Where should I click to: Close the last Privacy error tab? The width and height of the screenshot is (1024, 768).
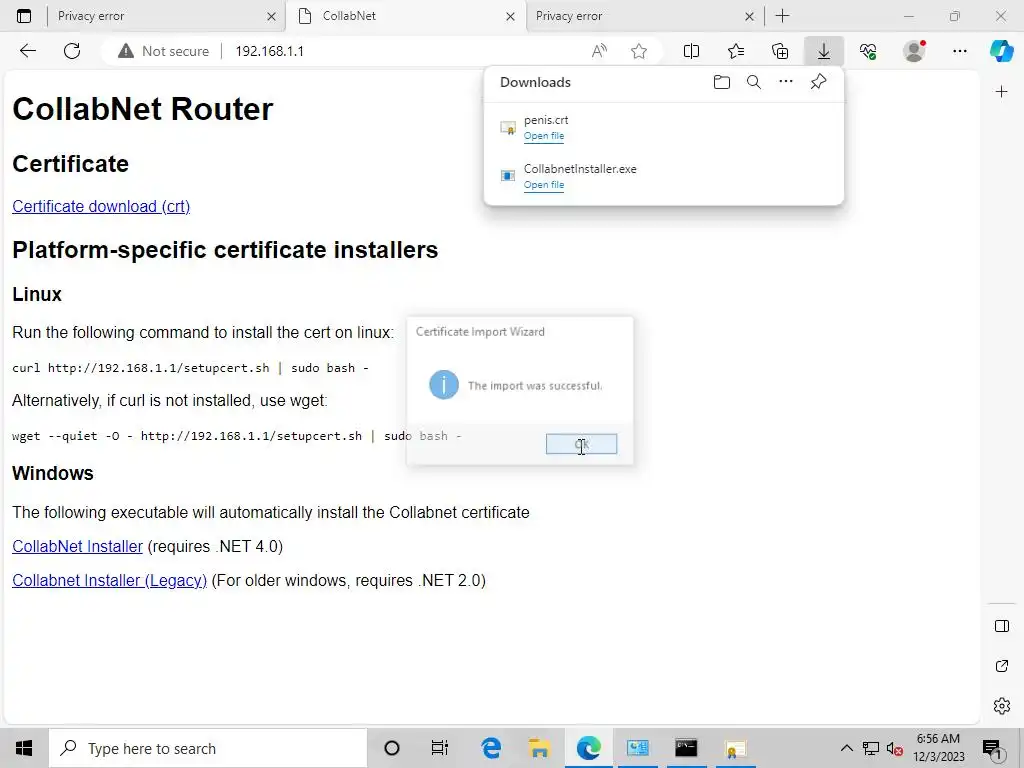[750, 16]
